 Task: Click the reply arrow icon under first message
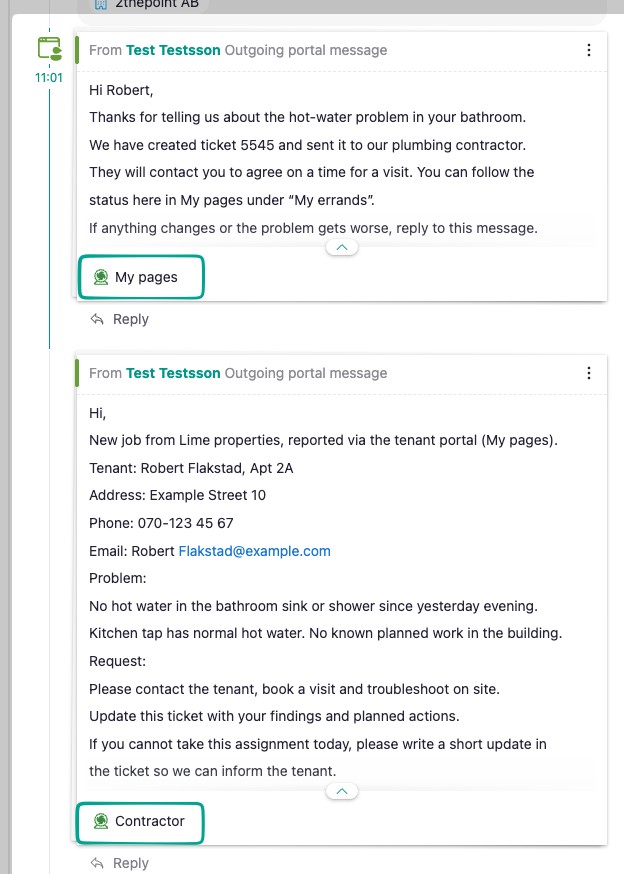[97, 319]
